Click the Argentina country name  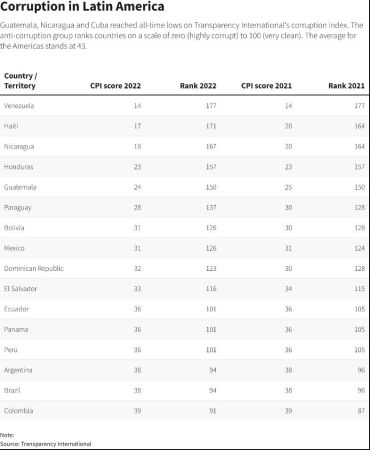point(18,370)
